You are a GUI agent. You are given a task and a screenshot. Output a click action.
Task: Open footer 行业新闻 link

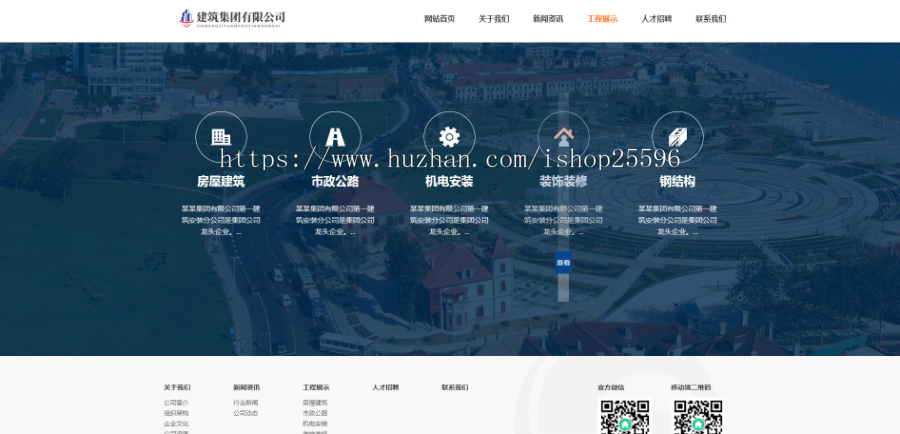(x=246, y=403)
